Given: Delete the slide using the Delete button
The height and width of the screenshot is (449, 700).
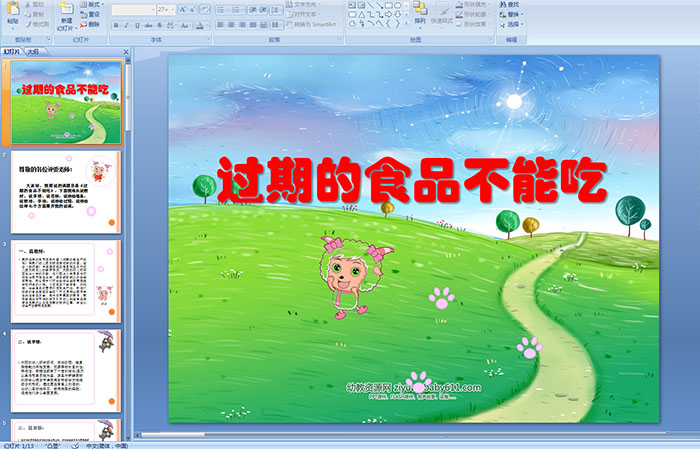Looking at the screenshot, I should pos(90,24).
